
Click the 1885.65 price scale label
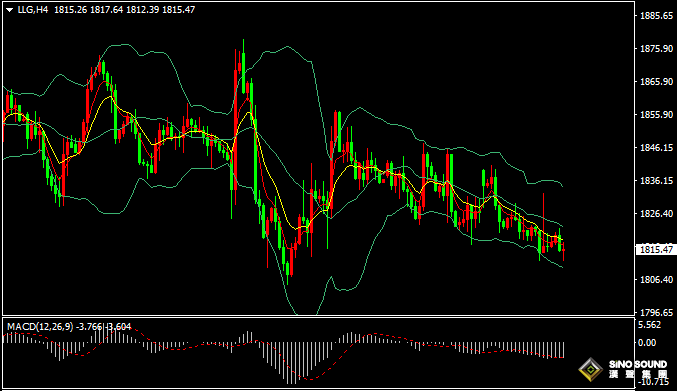pos(656,16)
